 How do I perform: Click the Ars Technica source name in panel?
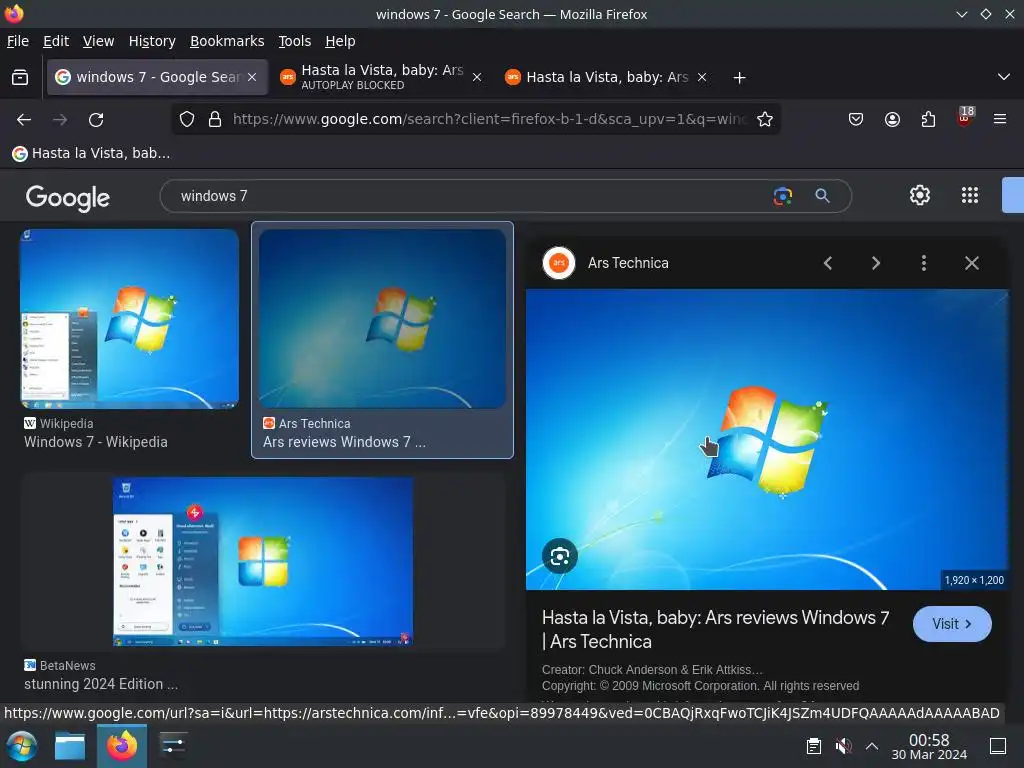pos(628,263)
